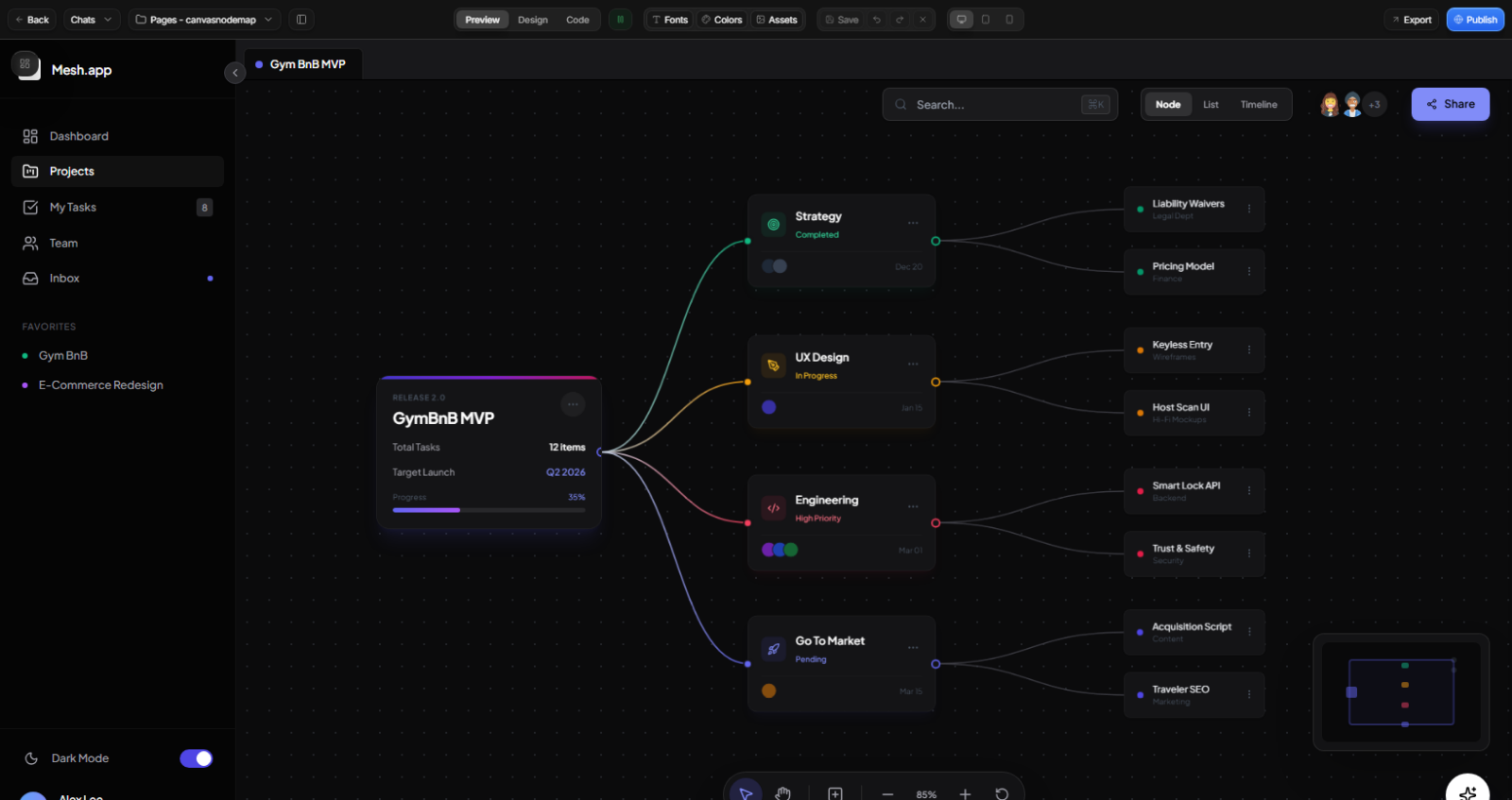
Task: Collapse the sidebar with chevron button
Action: pos(235,73)
